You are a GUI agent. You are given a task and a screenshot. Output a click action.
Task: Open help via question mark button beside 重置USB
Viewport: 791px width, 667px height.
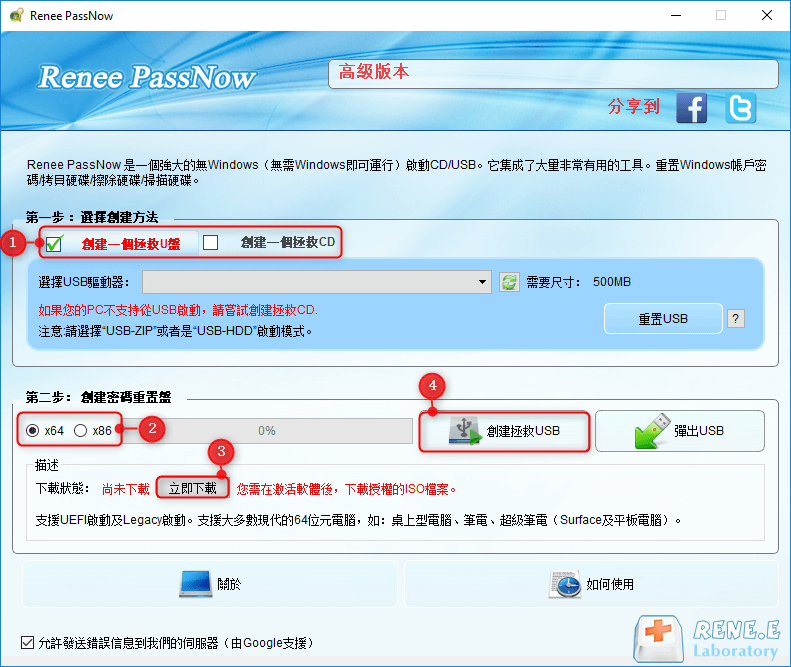736,318
